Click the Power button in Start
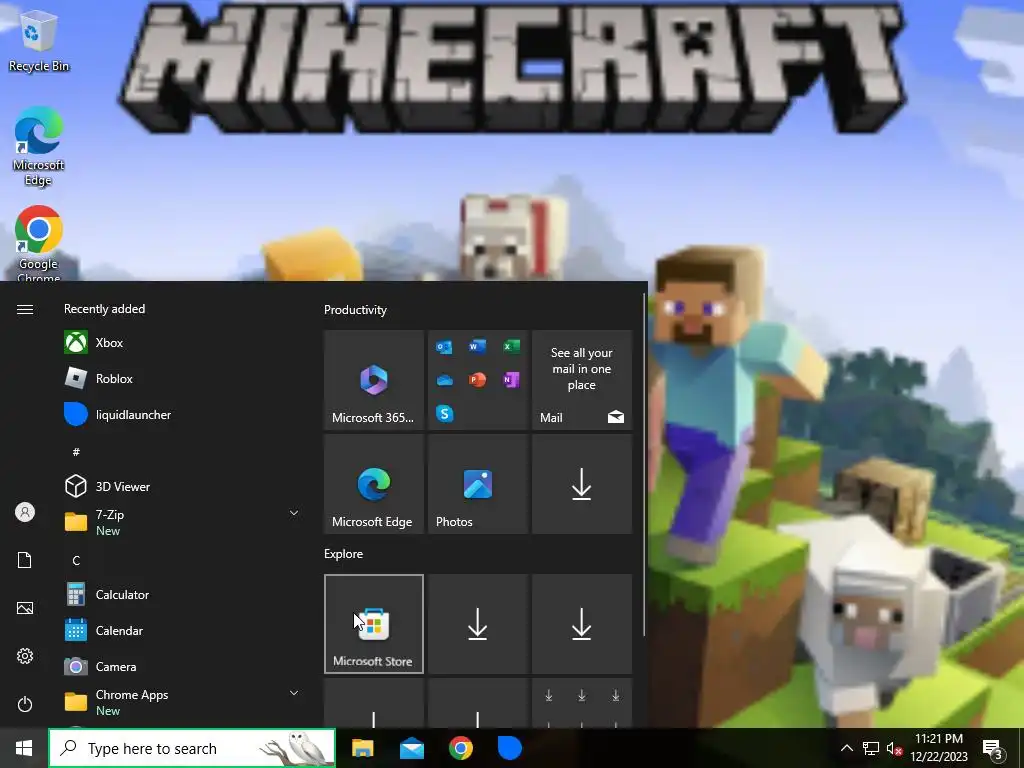This screenshot has width=1024, height=768. pyautogui.click(x=25, y=704)
